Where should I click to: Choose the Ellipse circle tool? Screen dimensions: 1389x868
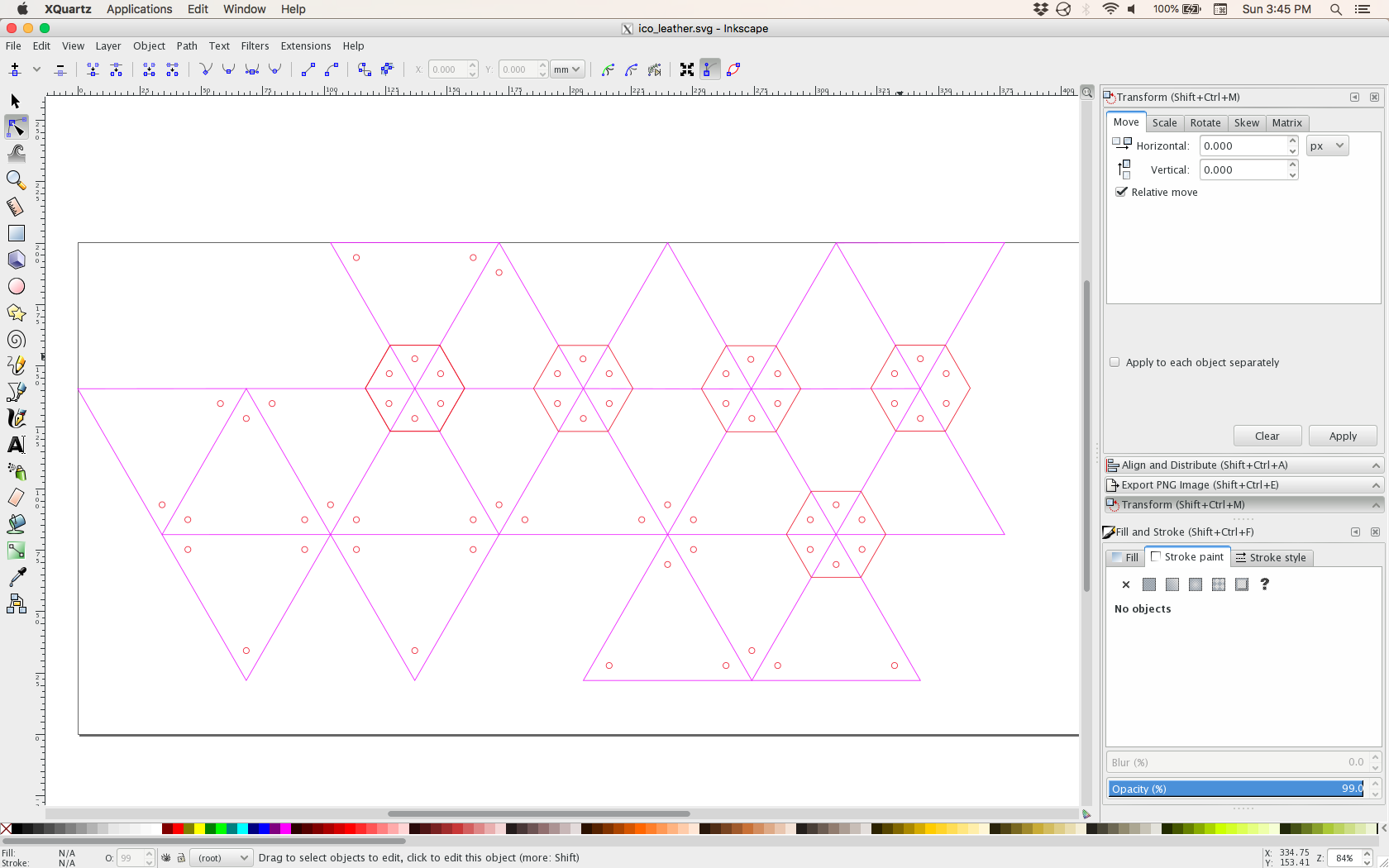tap(16, 286)
